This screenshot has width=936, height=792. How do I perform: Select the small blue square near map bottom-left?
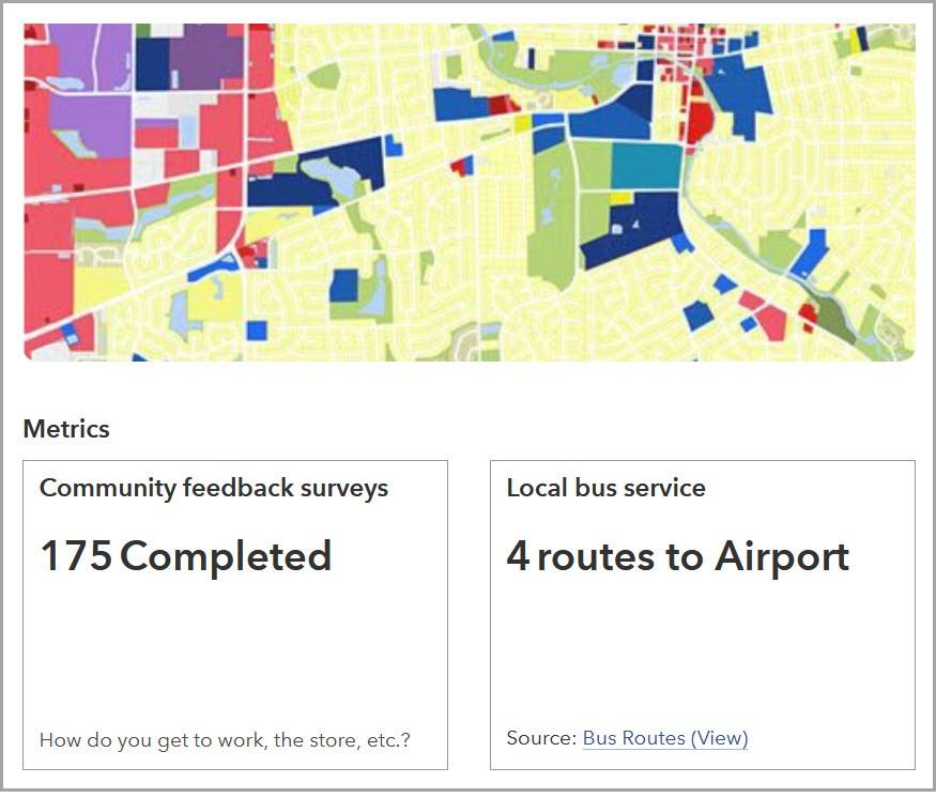click(257, 330)
